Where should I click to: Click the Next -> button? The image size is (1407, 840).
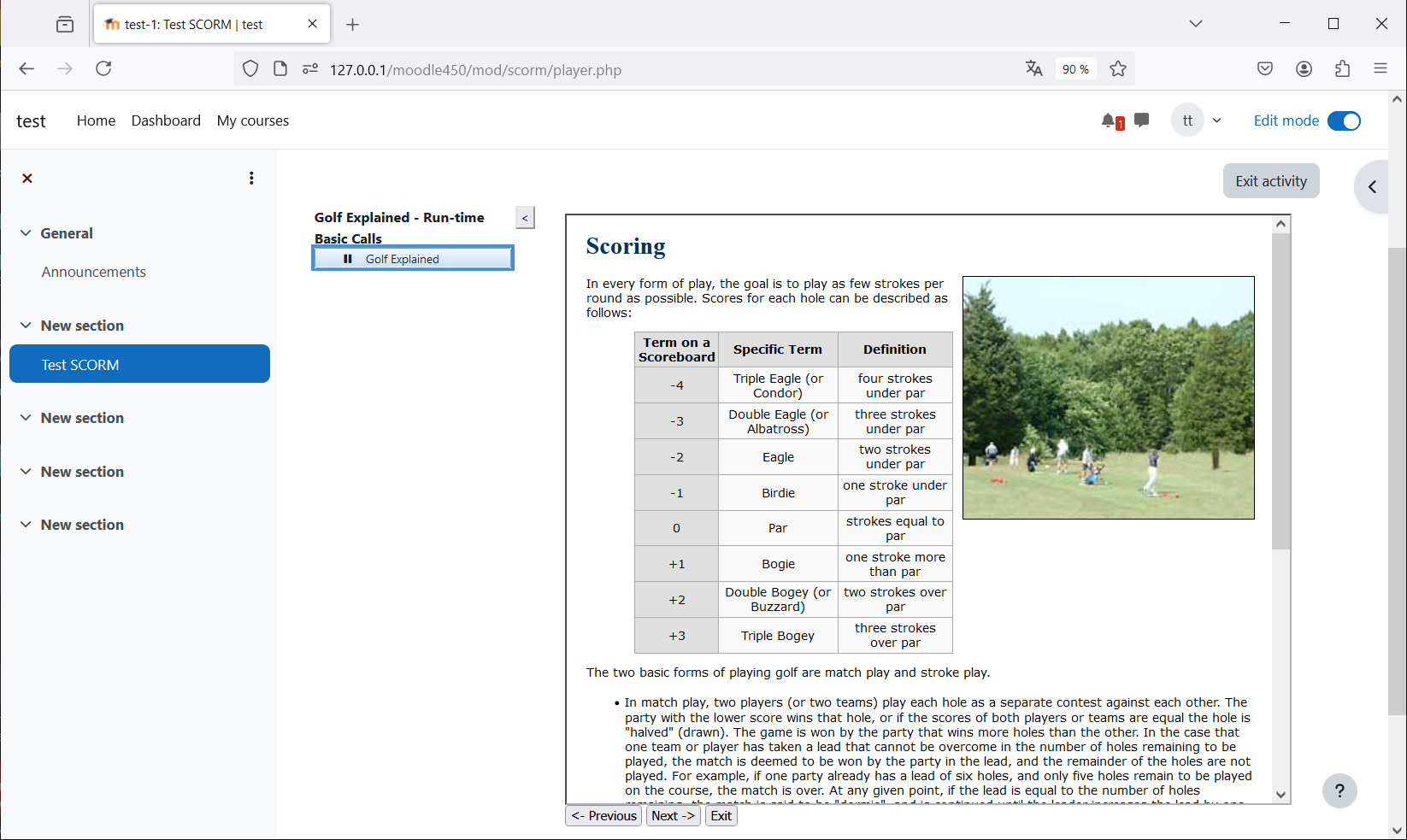click(674, 816)
